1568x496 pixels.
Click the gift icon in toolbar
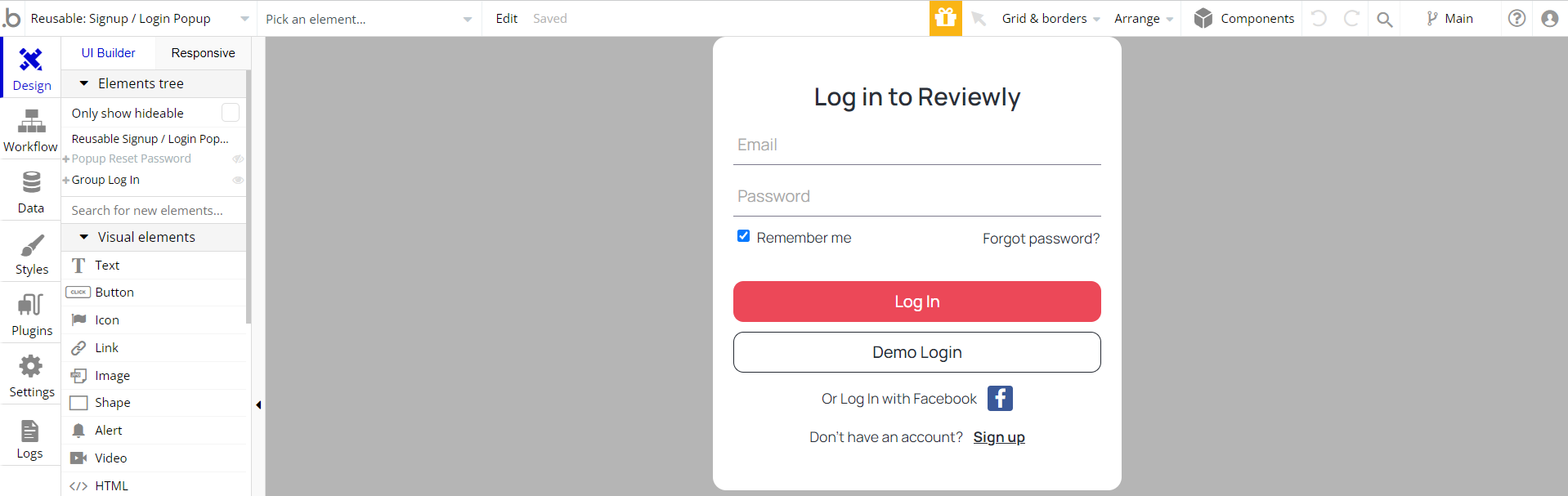pos(946,18)
